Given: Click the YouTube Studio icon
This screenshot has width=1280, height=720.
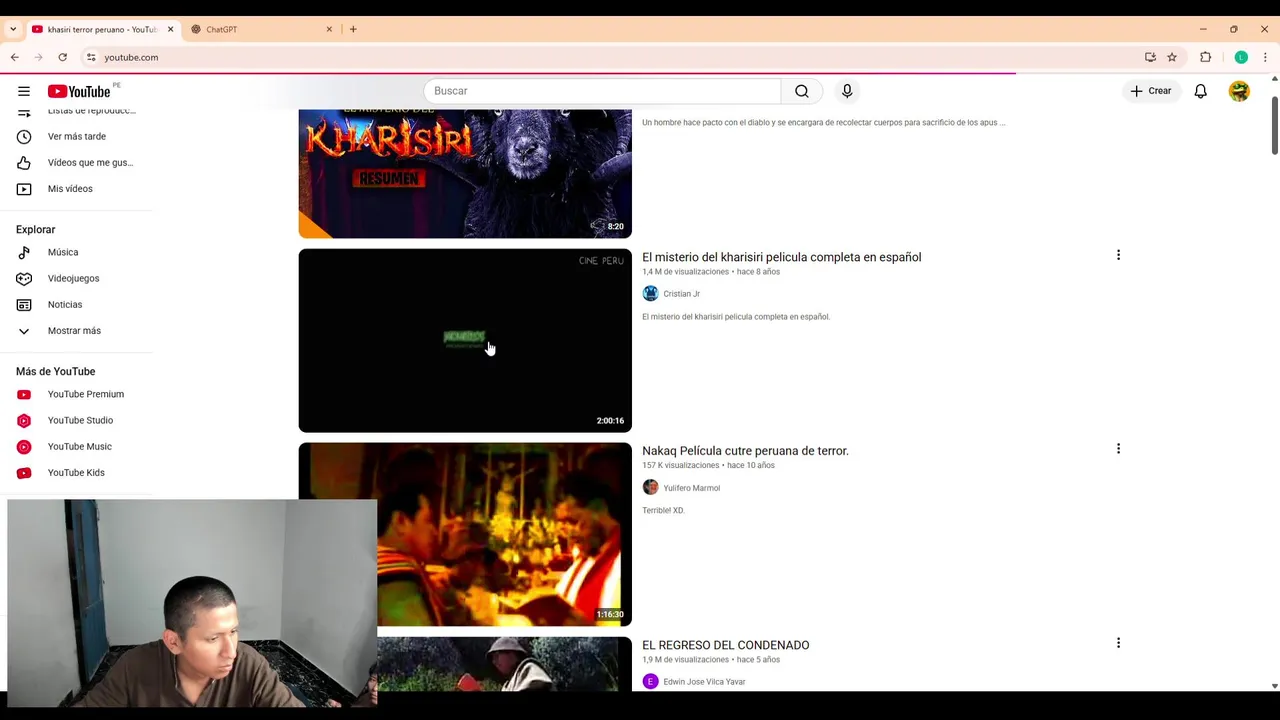Looking at the screenshot, I should point(24,420).
